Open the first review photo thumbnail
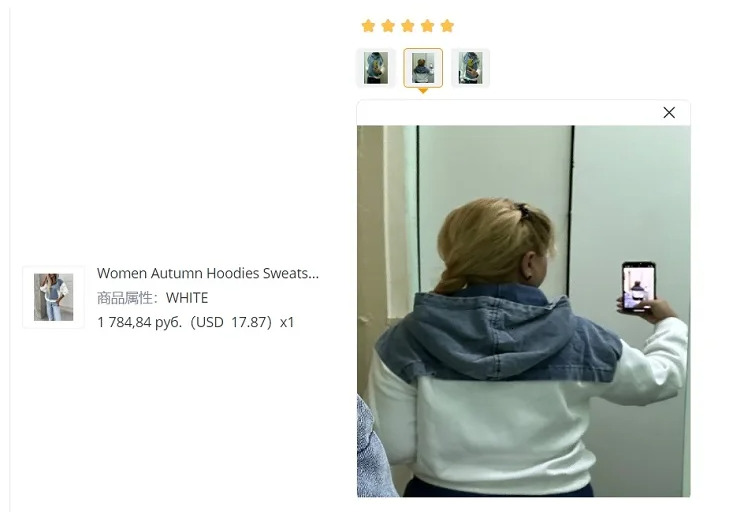Viewport: 744px width, 512px height. point(376,68)
